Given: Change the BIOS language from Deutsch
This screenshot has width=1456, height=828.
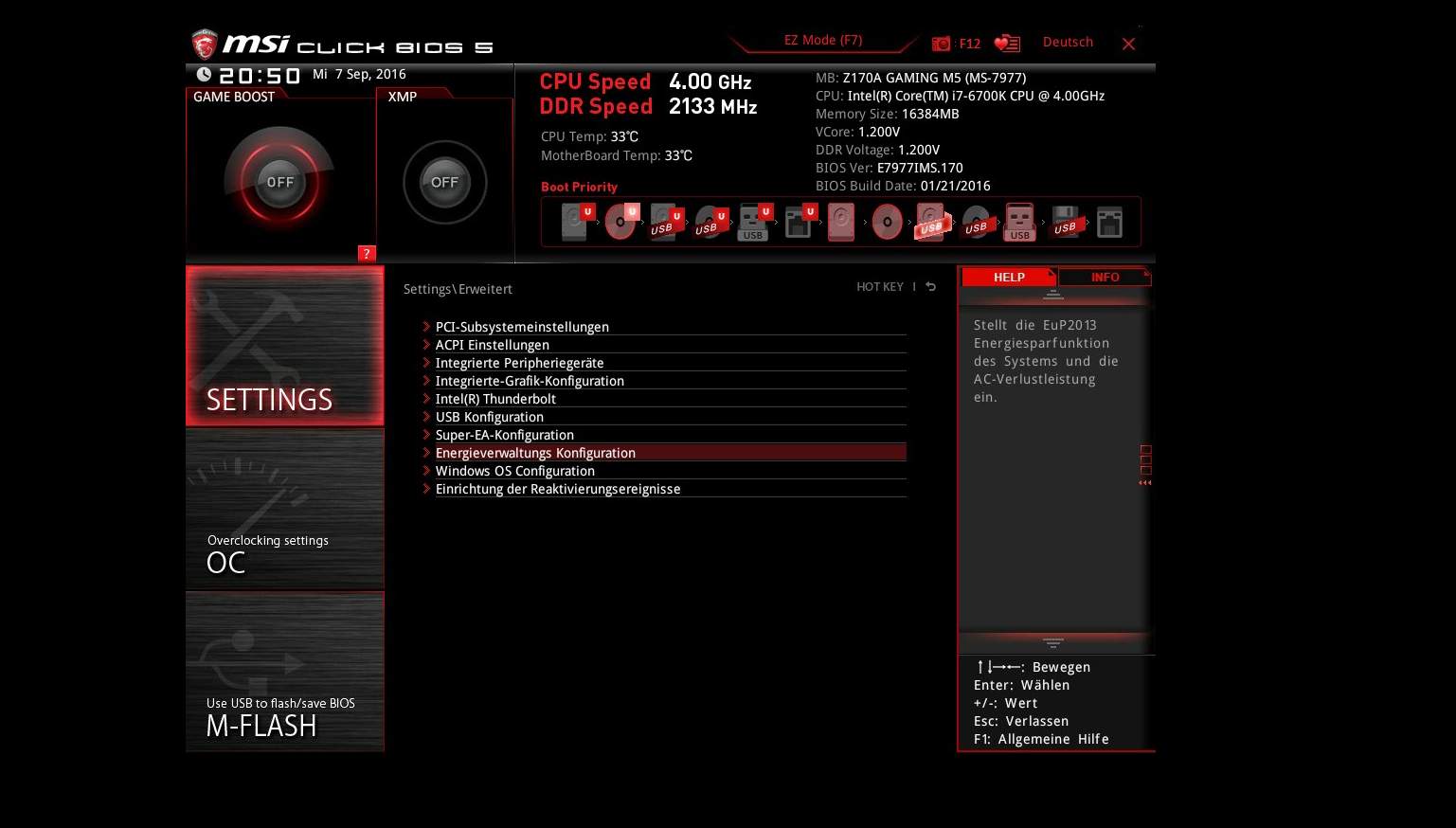Looking at the screenshot, I should 1068,43.
